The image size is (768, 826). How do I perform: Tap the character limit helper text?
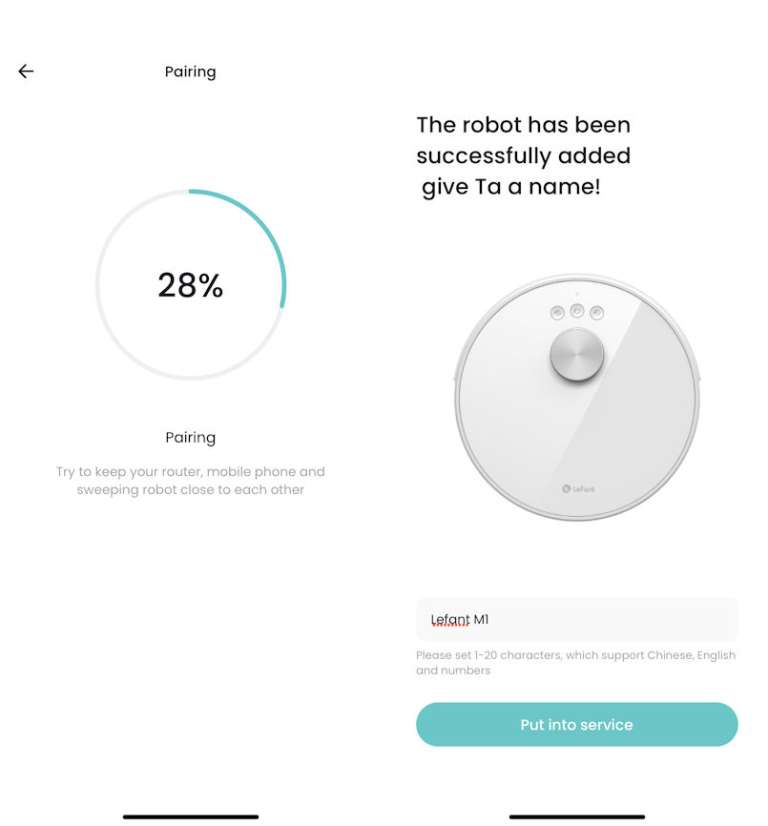[576, 662]
